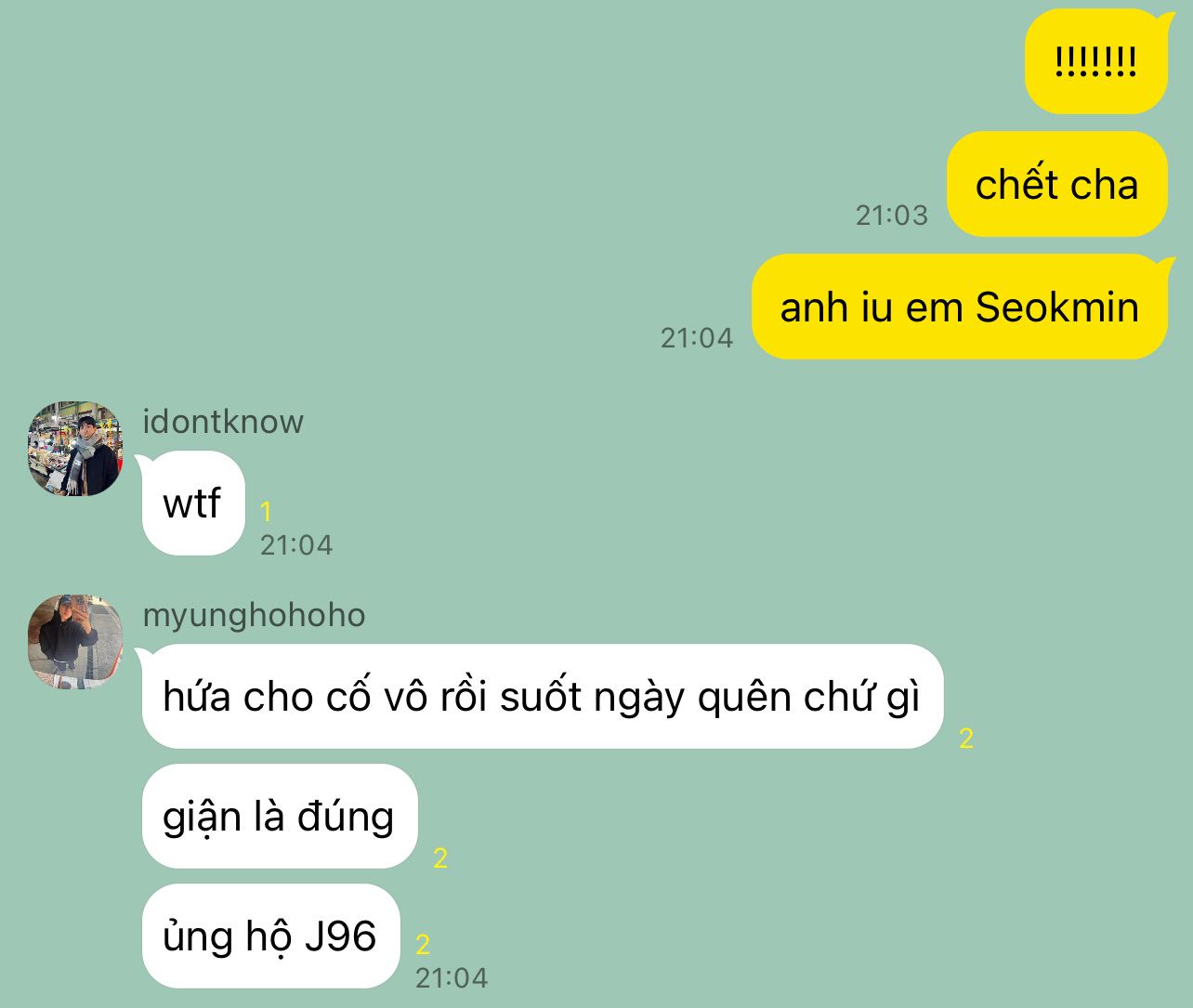Click the unread count beside the "hứa cho" message
Image resolution: width=1193 pixels, height=1008 pixels.
(x=966, y=739)
